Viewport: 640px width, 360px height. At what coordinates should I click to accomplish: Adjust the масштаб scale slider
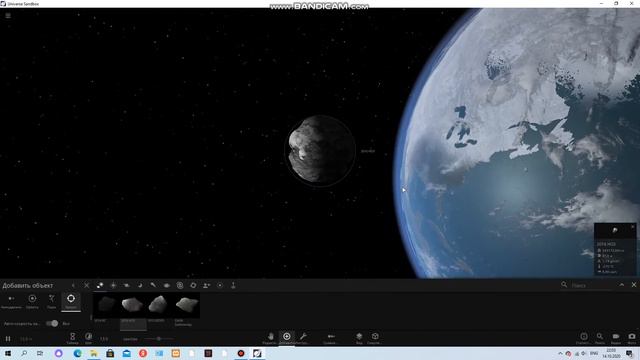(x=159, y=339)
